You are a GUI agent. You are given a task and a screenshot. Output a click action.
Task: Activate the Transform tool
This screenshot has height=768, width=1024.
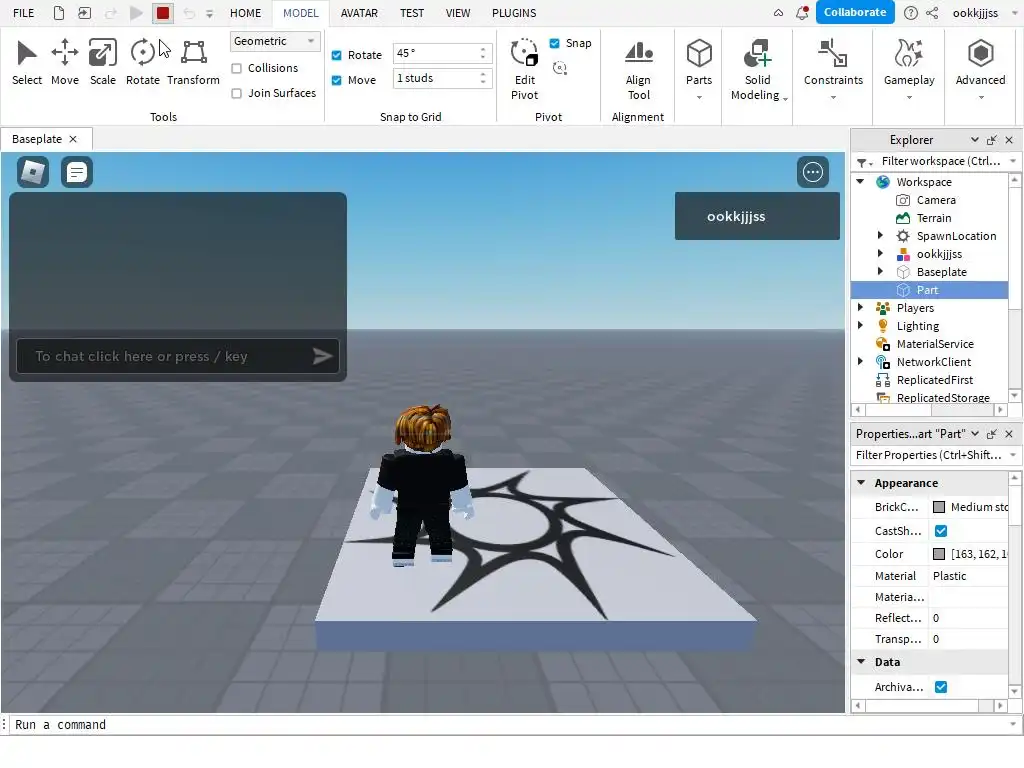pyautogui.click(x=193, y=62)
